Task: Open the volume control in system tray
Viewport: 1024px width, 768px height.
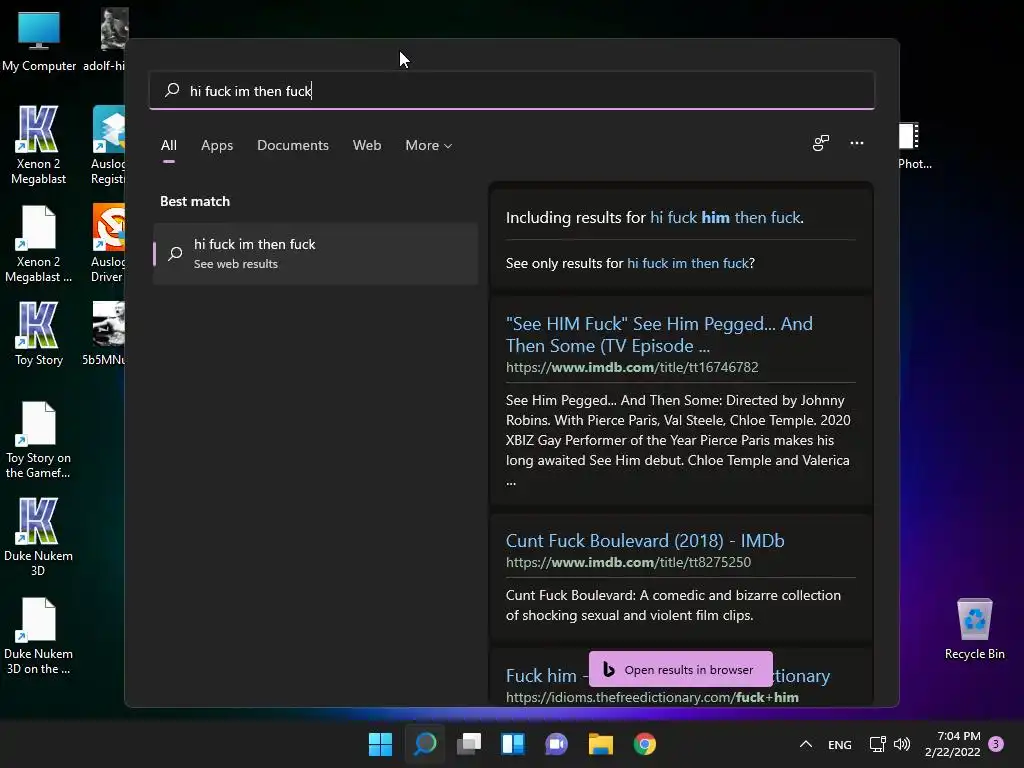Action: (902, 744)
